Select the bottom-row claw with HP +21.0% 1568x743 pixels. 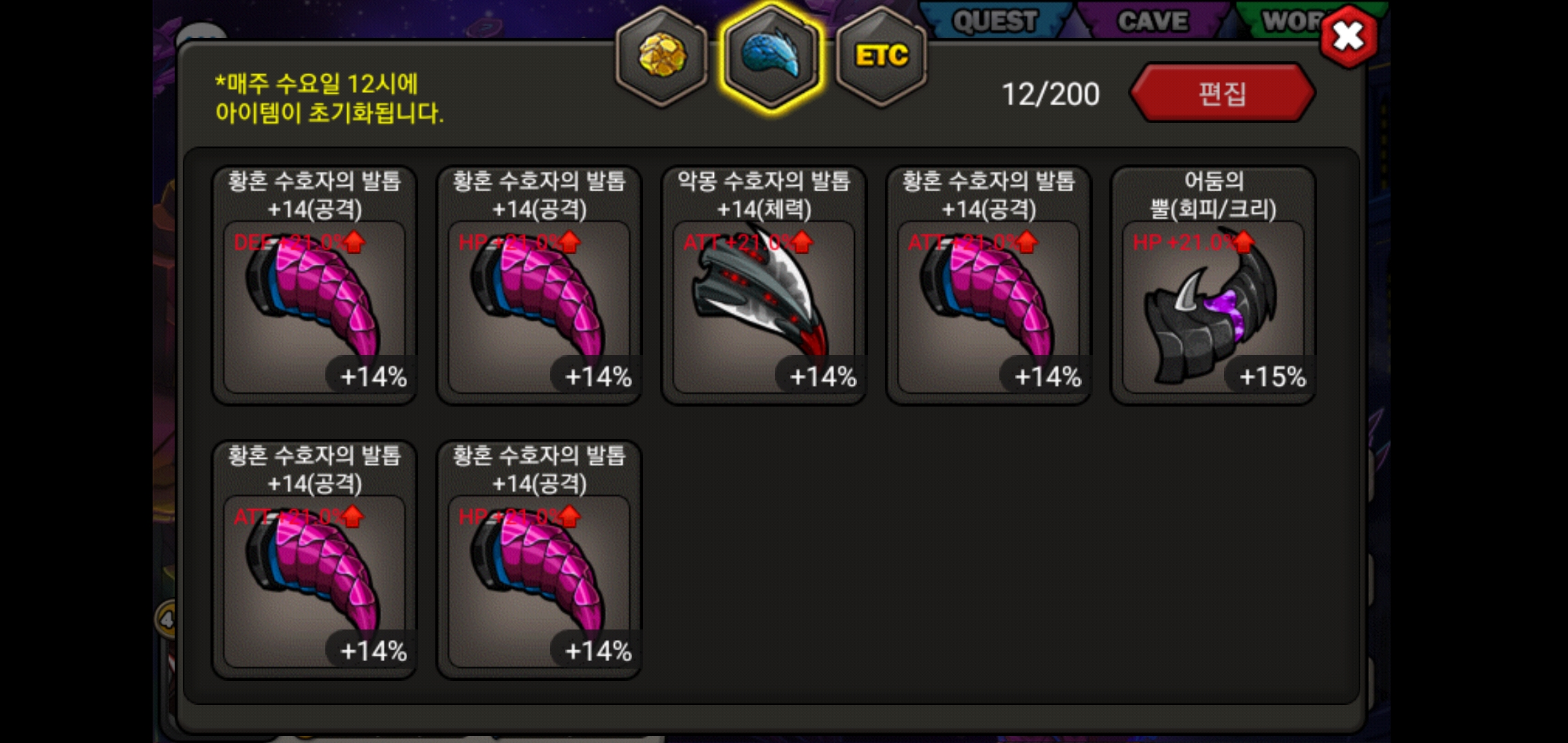[x=539, y=559]
